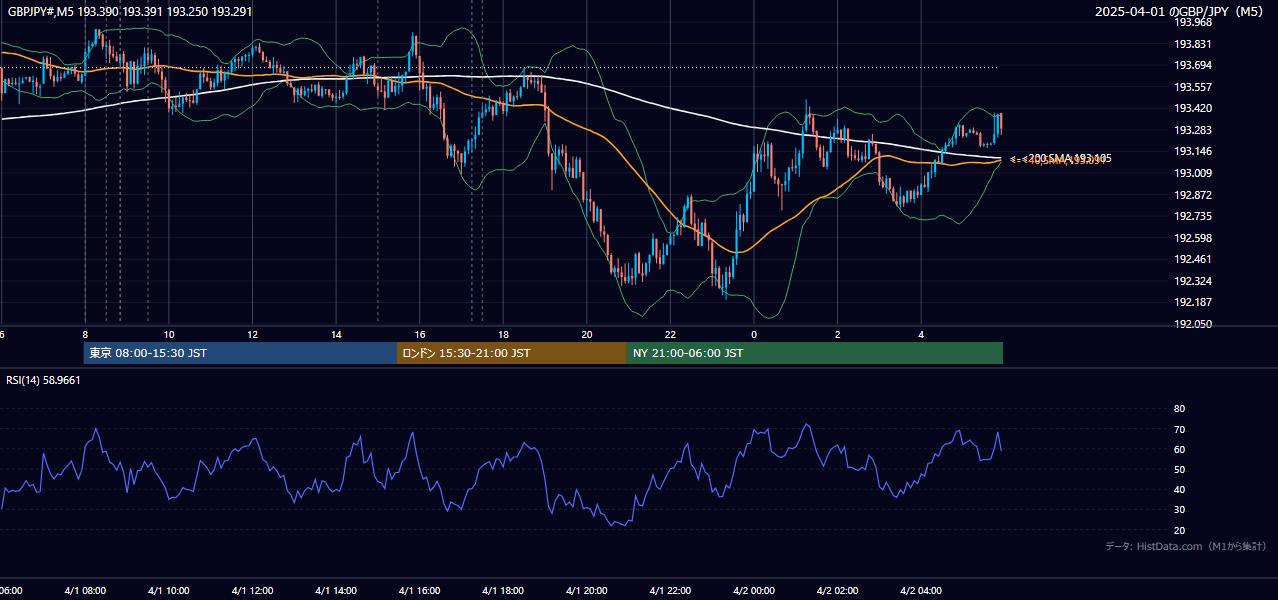Click hour tick 0 below price chart
This screenshot has height=600, width=1278.
click(754, 334)
